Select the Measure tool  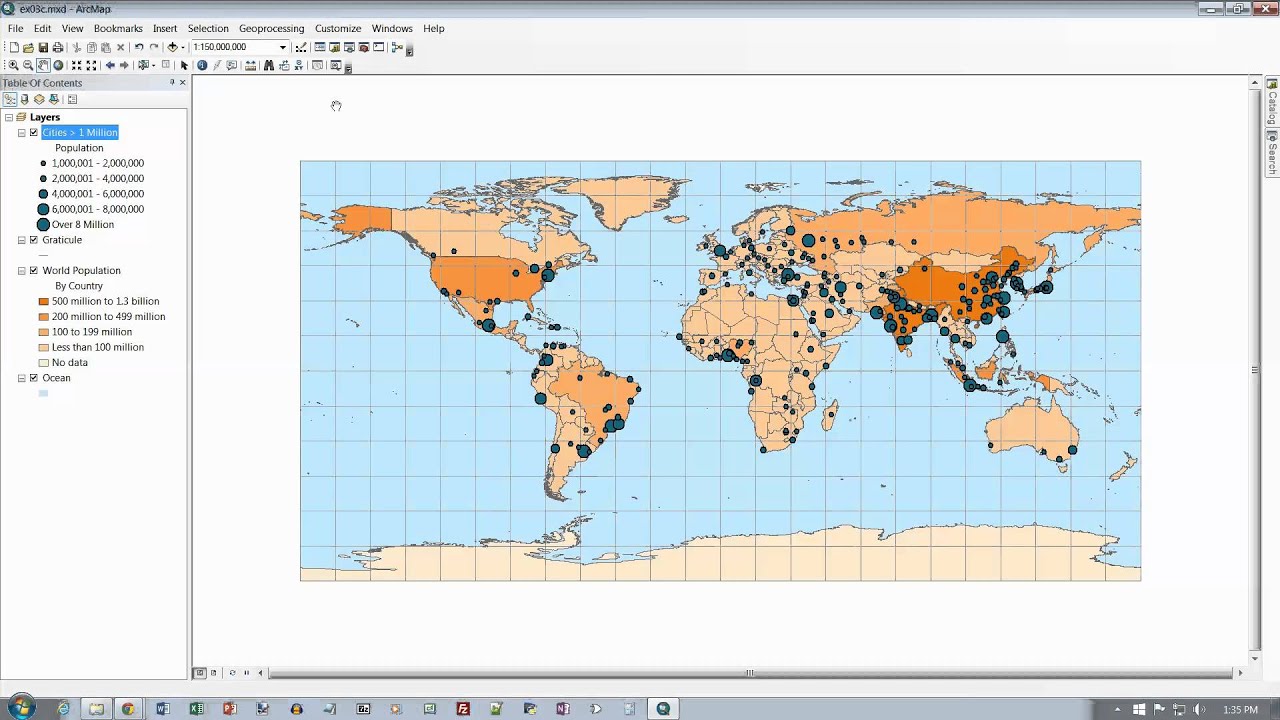tap(251, 65)
